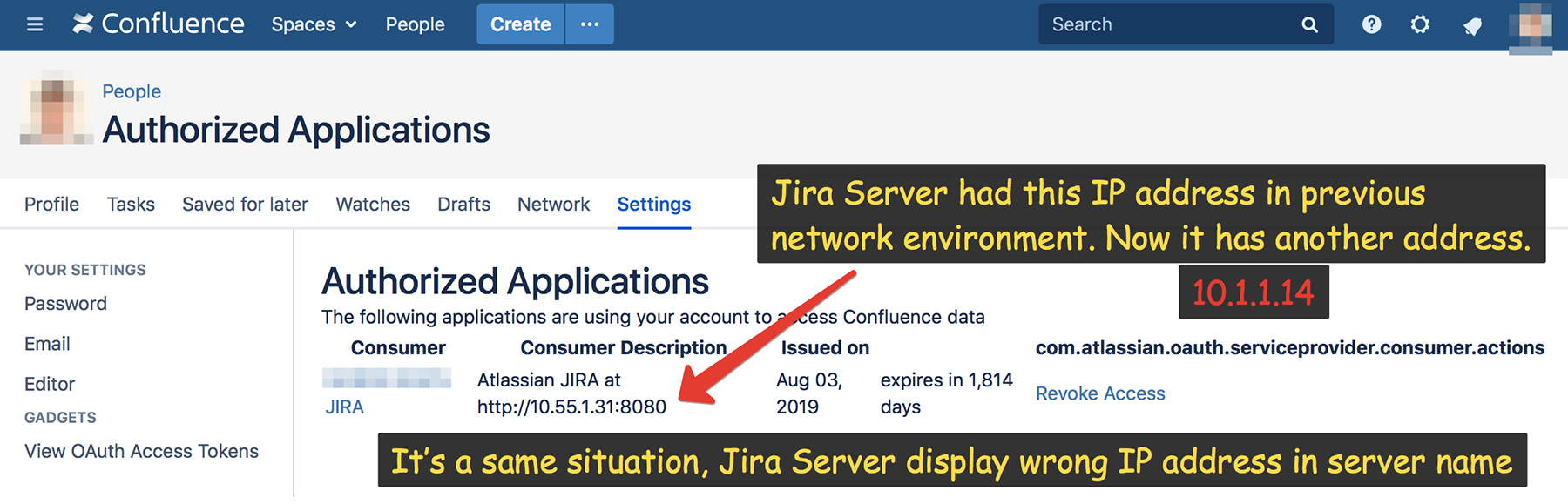Click the Aug 03, 2019 issued date
This screenshot has width=1568, height=504.
(x=809, y=393)
